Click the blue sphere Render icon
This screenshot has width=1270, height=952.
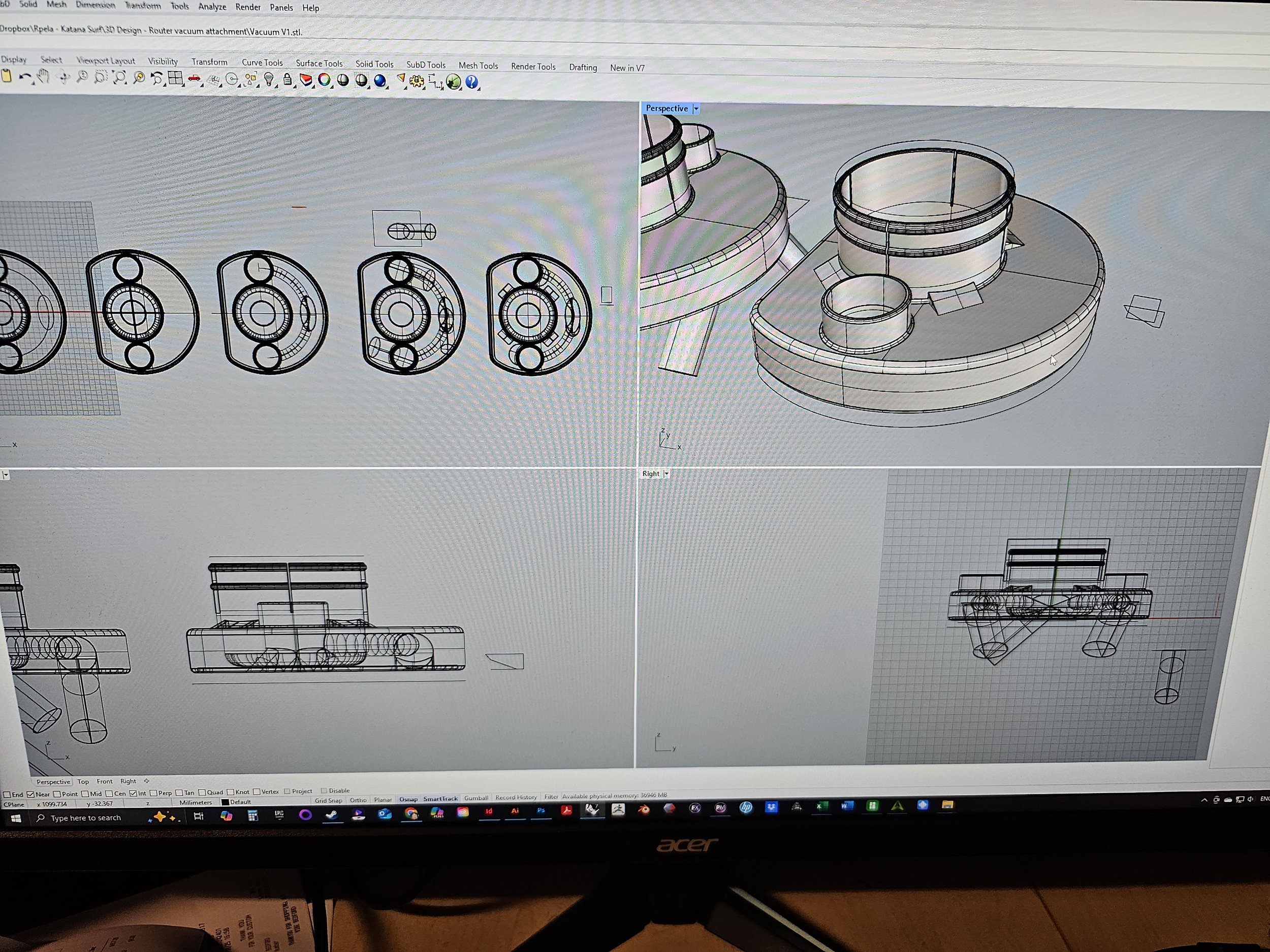[380, 81]
